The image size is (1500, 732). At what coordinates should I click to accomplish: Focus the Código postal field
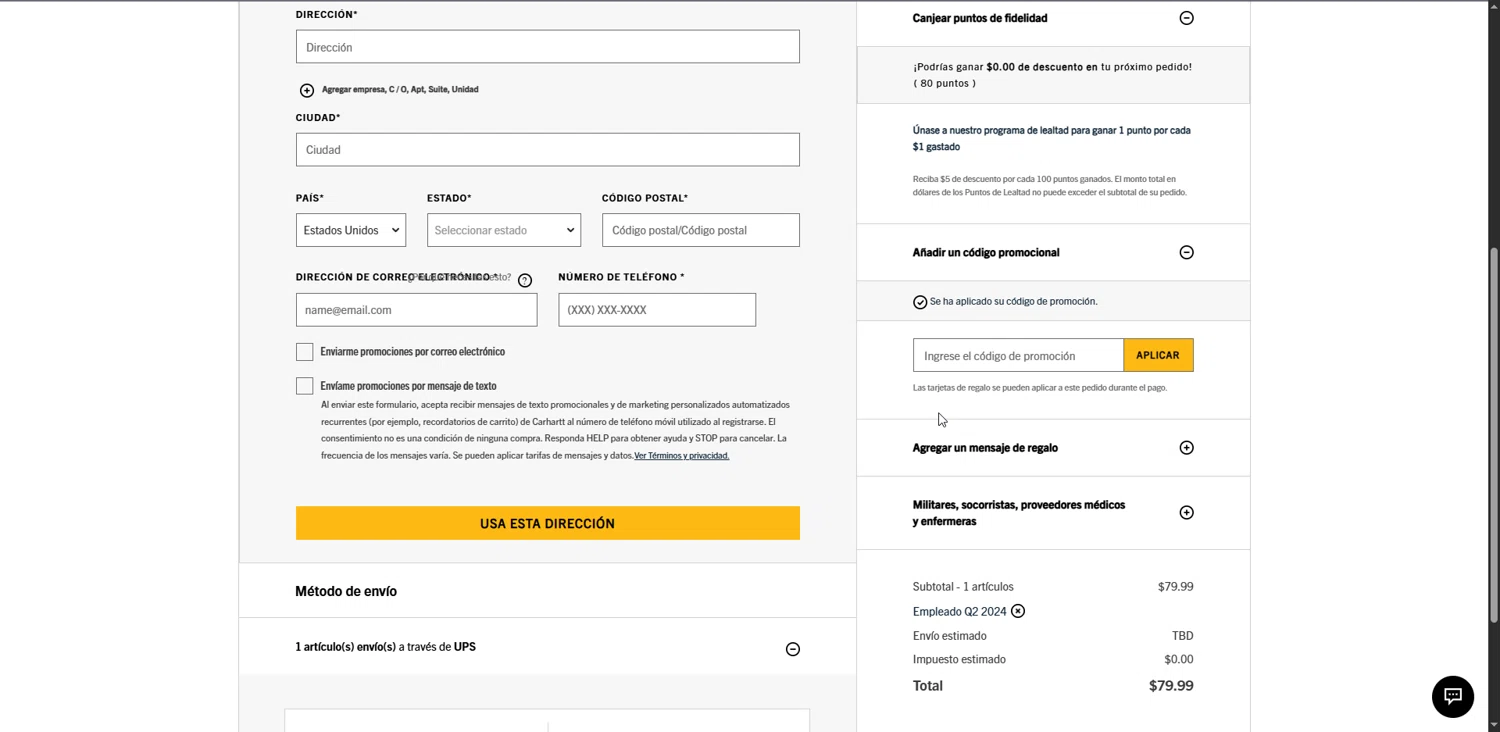(x=701, y=230)
